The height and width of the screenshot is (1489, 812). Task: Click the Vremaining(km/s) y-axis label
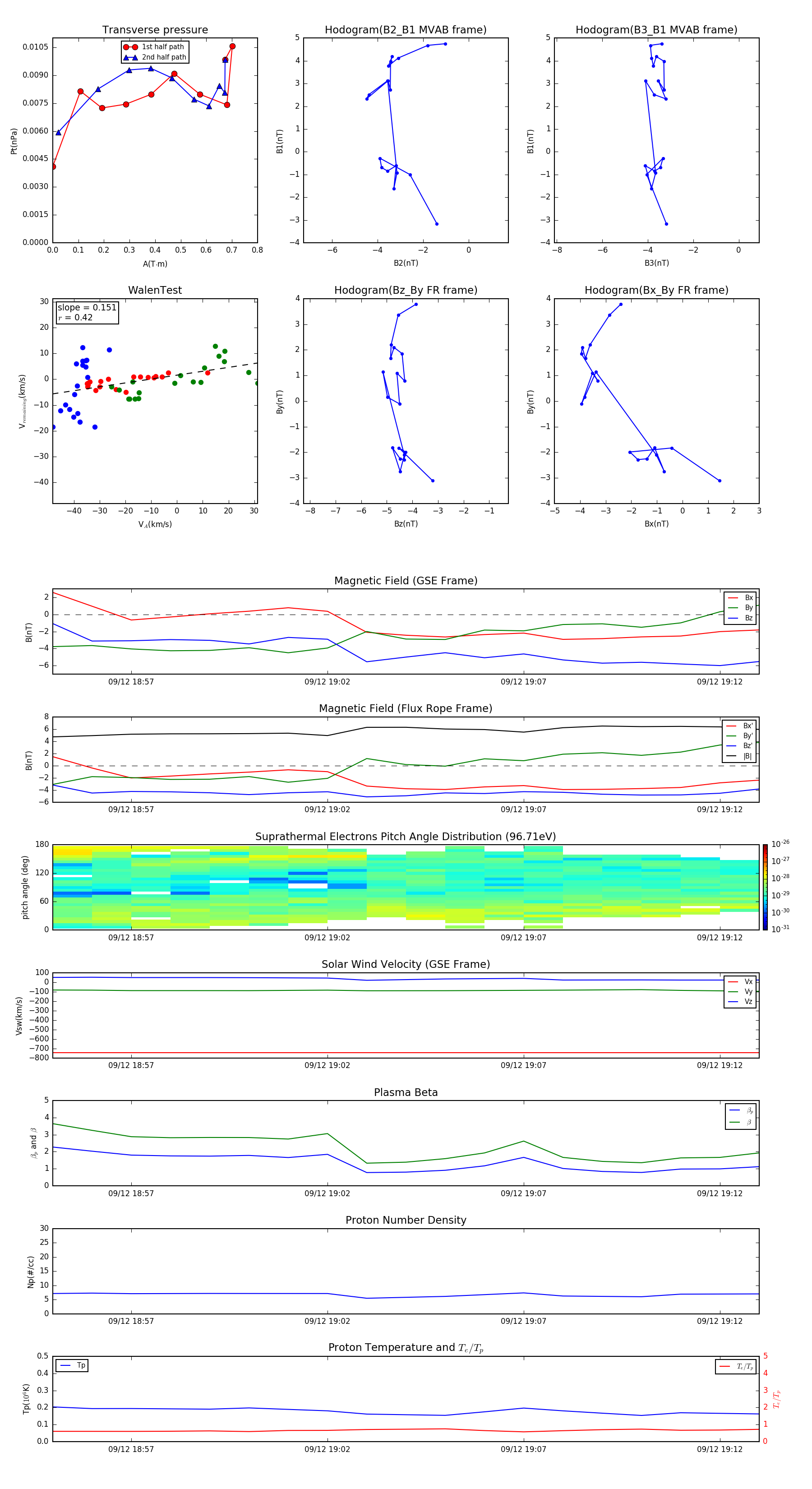(x=23, y=401)
